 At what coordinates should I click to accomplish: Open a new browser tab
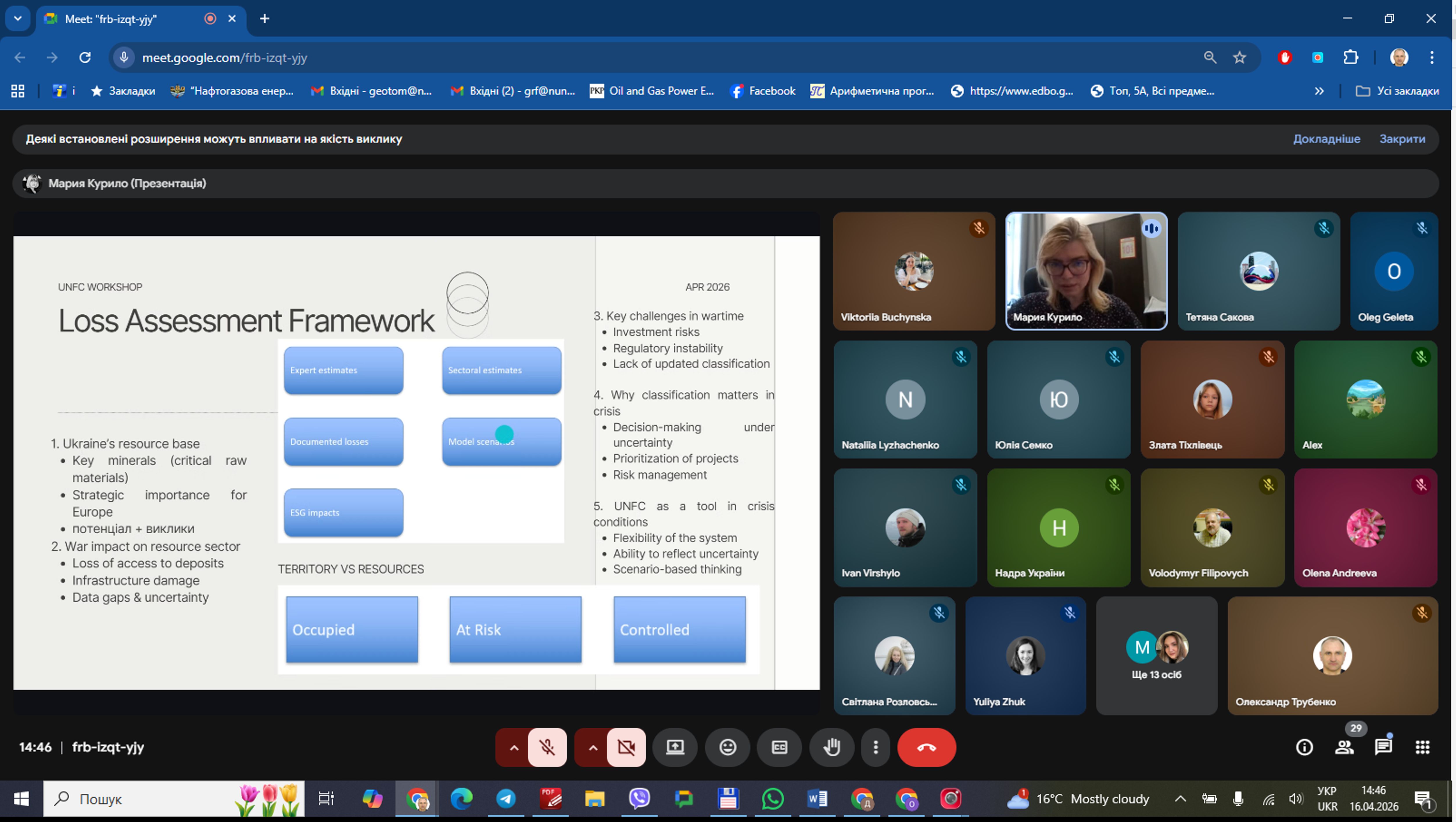click(265, 19)
